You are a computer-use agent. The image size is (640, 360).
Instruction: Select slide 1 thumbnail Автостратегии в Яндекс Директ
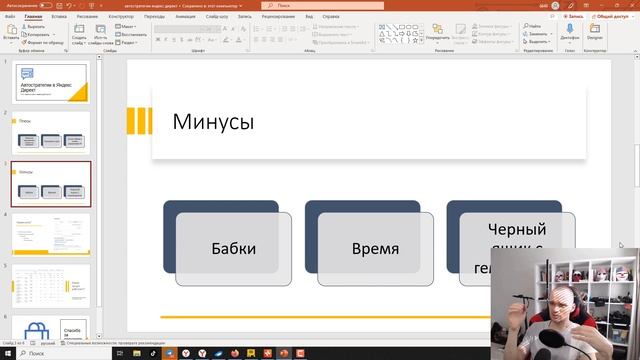point(51,82)
